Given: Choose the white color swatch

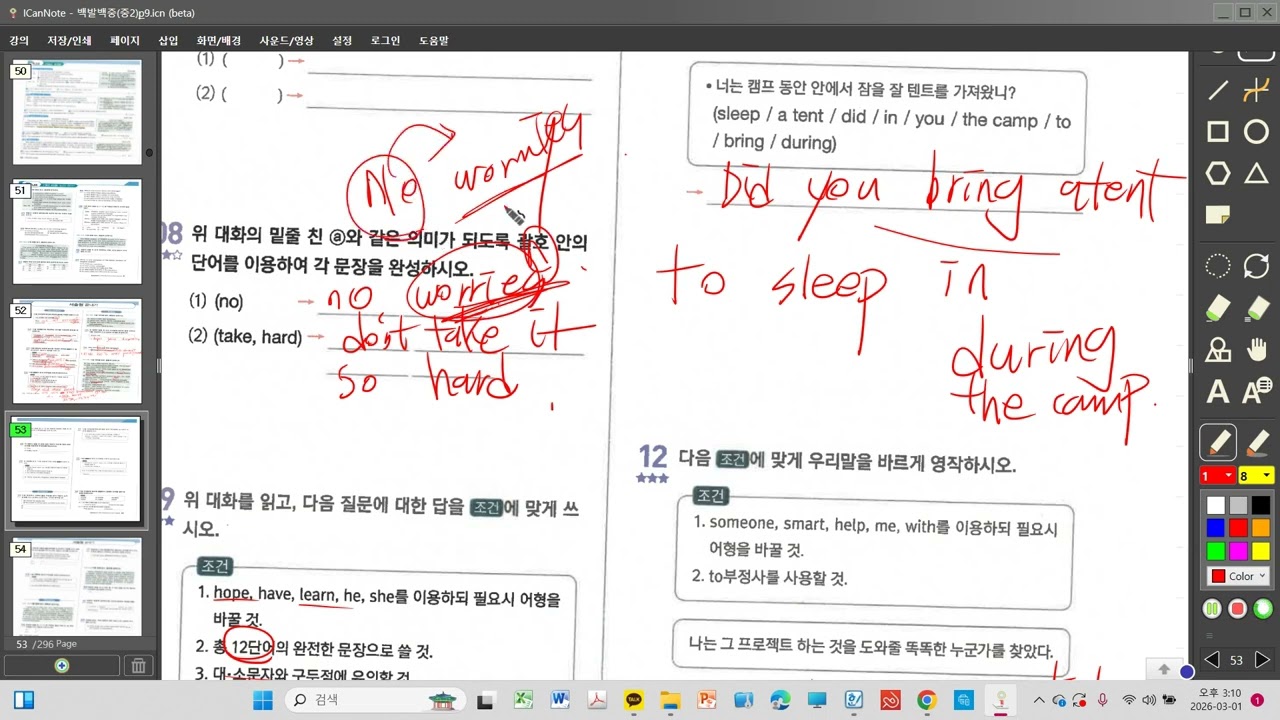Looking at the screenshot, I should (1215, 505).
